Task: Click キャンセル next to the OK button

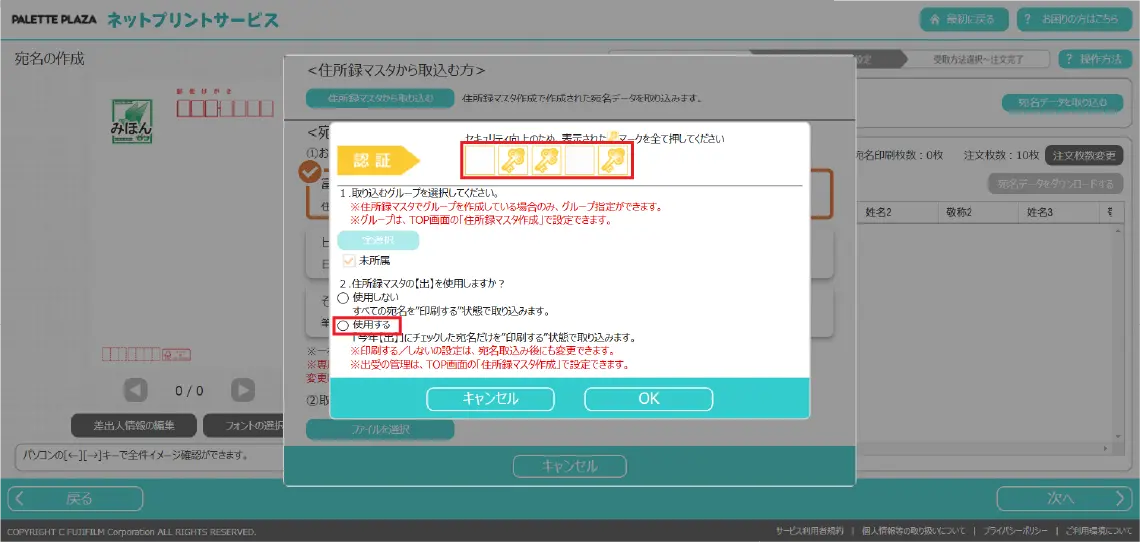Action: coord(491,399)
